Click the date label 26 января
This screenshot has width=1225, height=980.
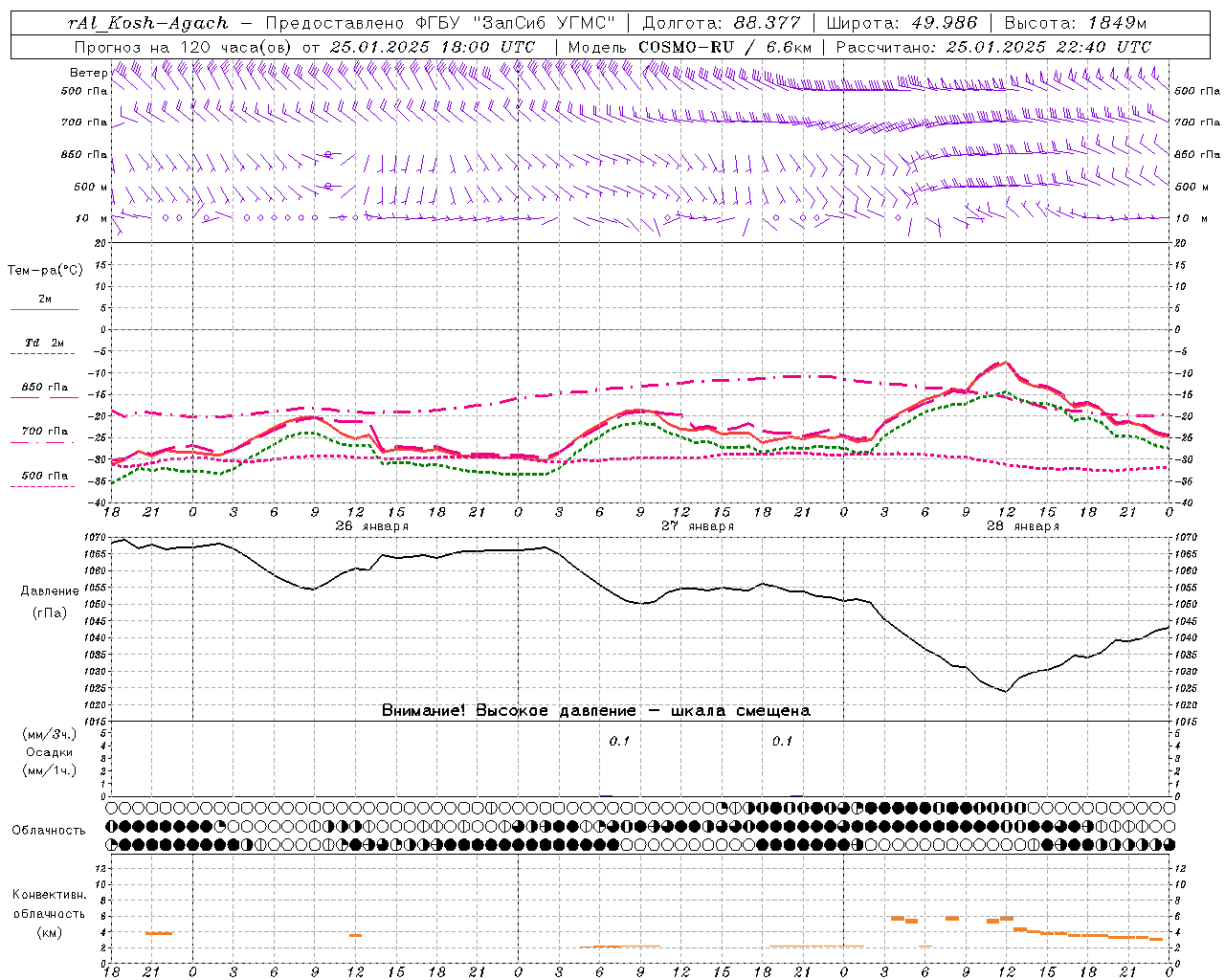(372, 526)
